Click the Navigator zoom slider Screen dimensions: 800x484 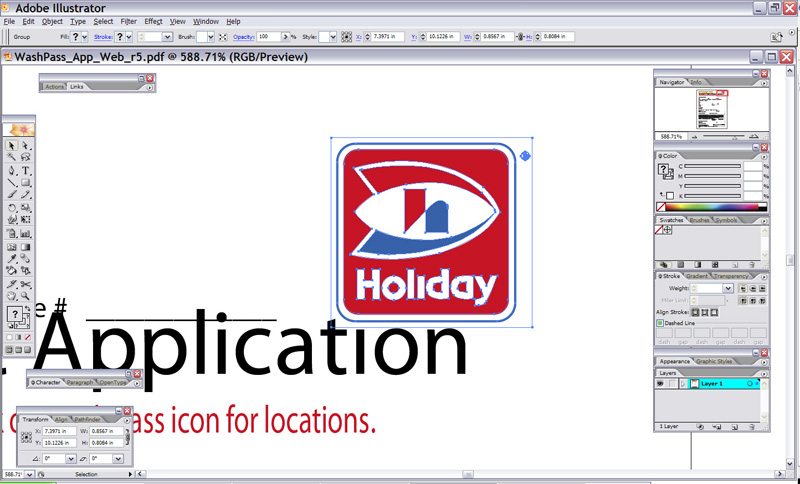pyautogui.click(x=724, y=136)
